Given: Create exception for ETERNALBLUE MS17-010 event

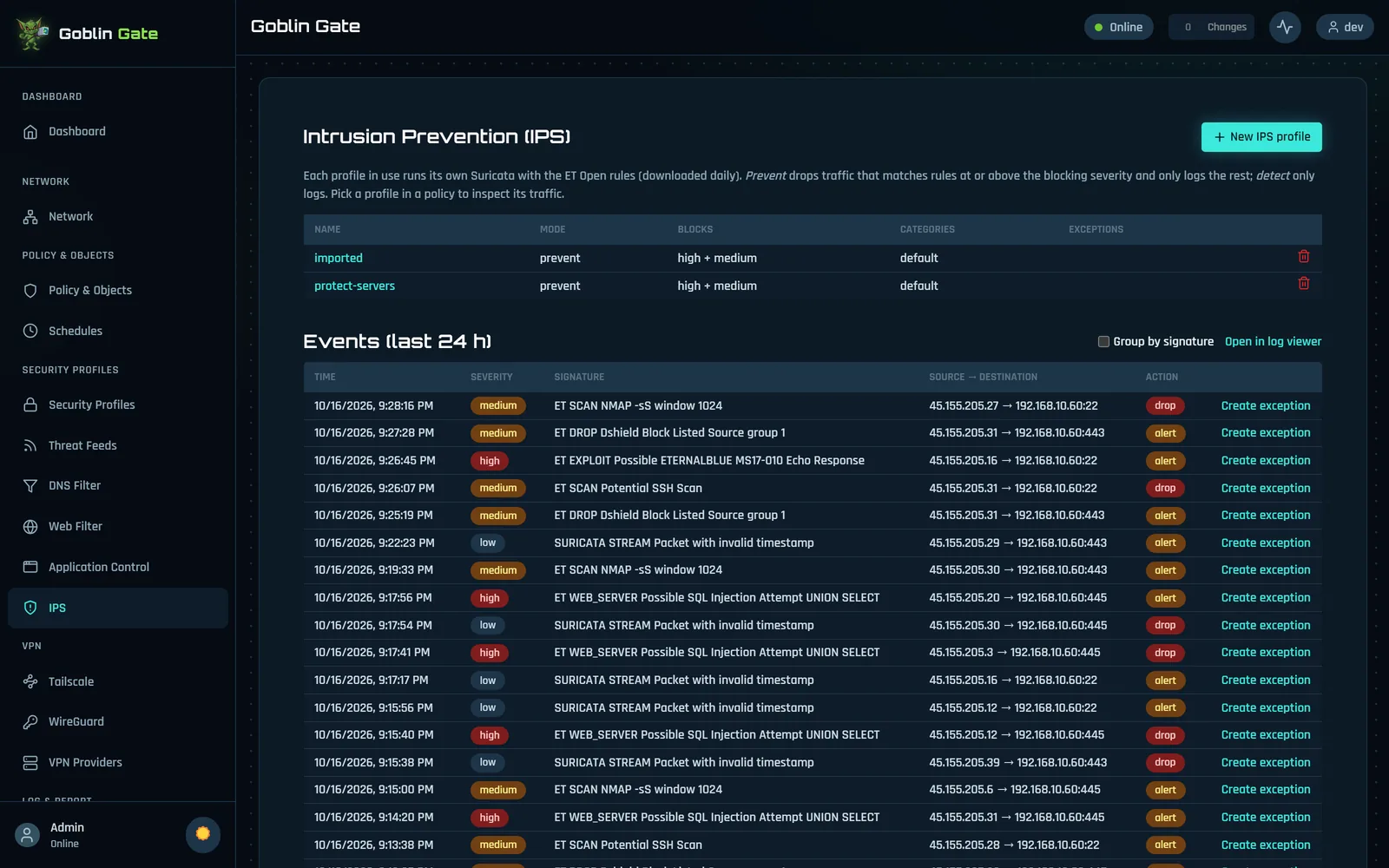Looking at the screenshot, I should 1266,461.
